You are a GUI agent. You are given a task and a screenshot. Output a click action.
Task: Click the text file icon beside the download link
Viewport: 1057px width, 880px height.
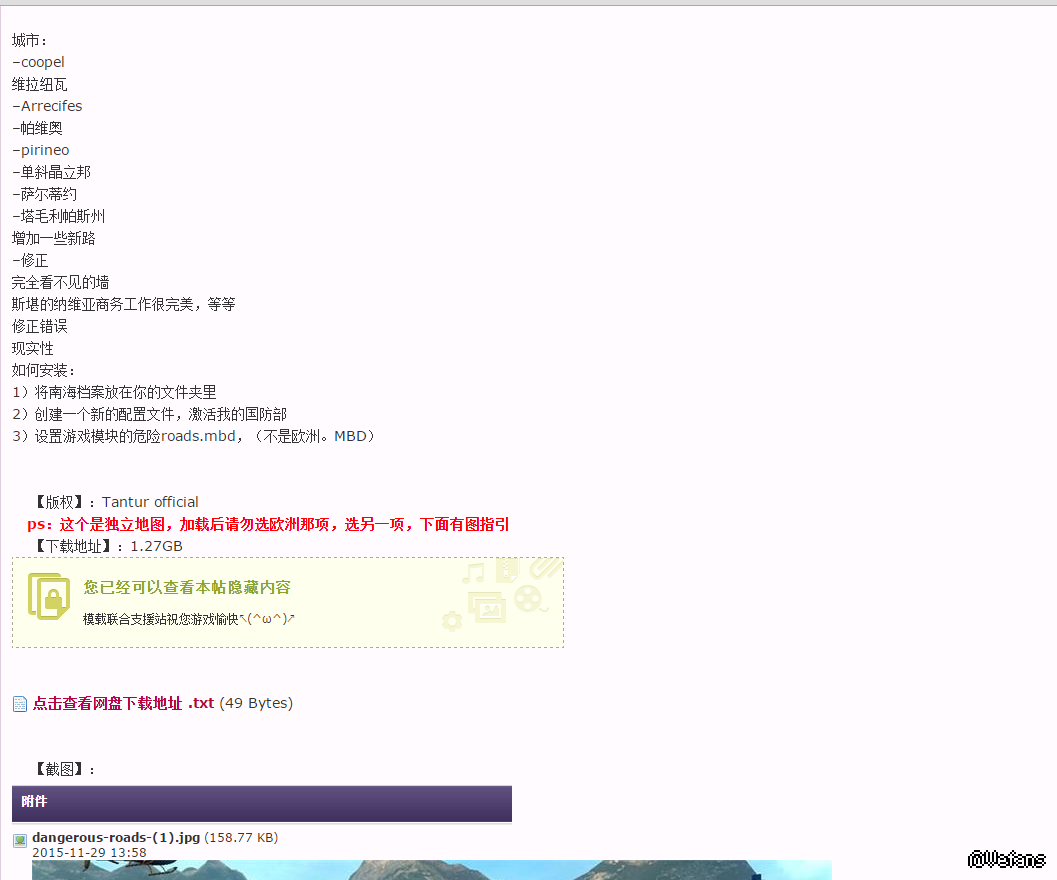[20, 704]
